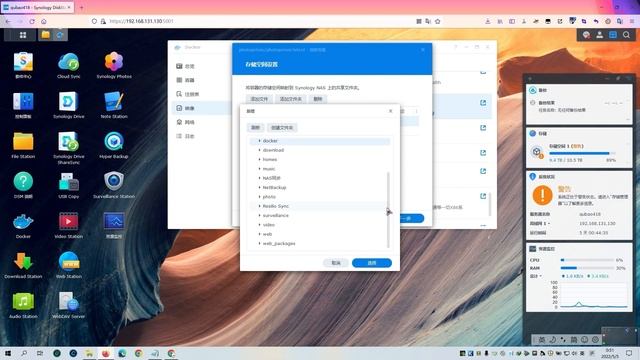
Task: Click CPU usage bar in resource widget
Action: 587,260
